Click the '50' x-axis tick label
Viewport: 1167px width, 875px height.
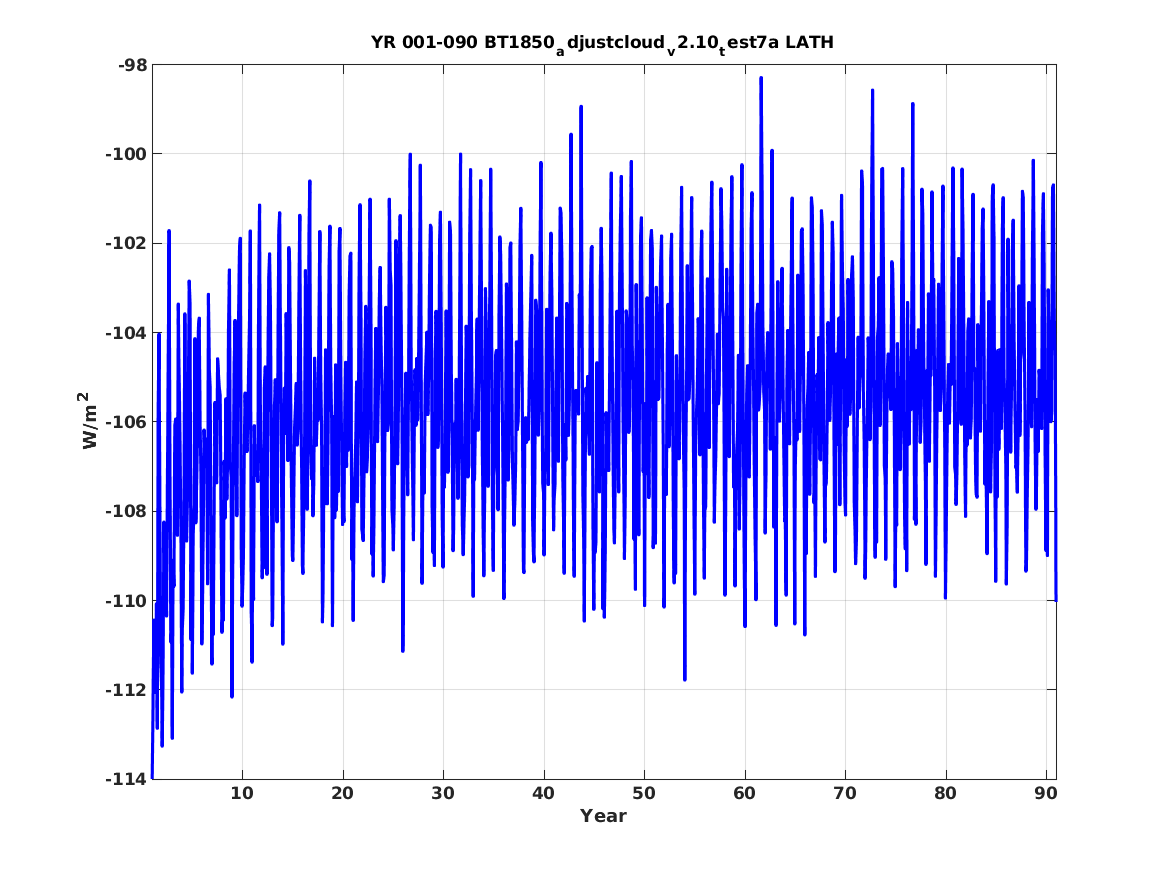(644, 794)
